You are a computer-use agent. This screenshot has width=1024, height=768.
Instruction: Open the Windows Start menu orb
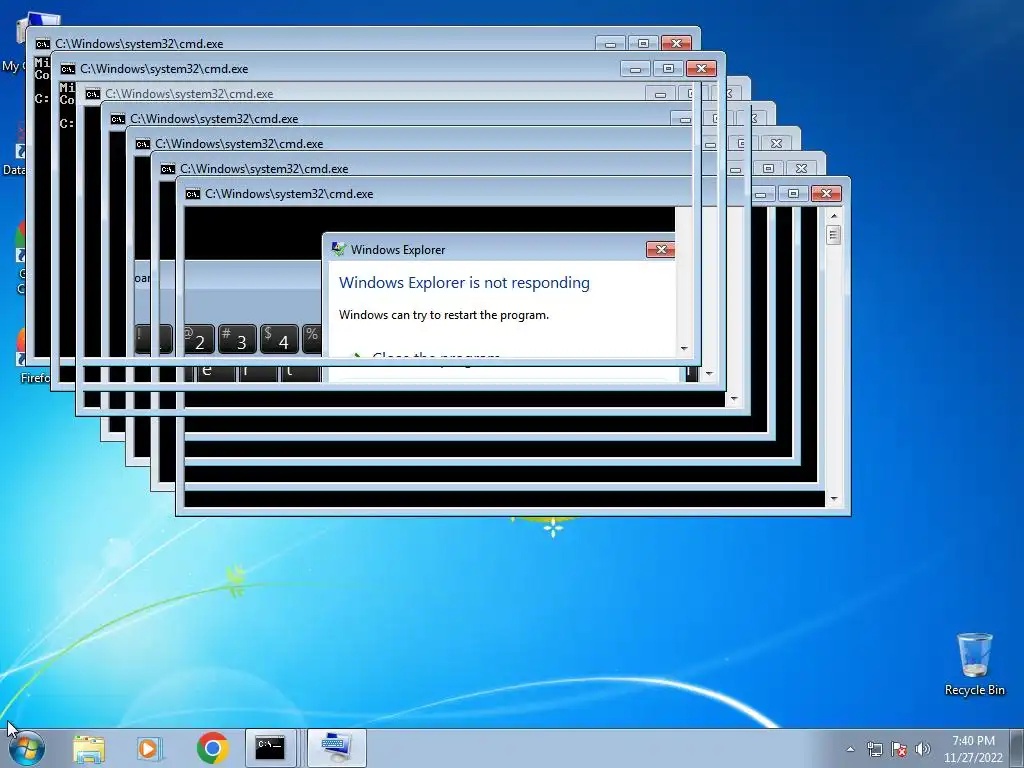[27, 748]
